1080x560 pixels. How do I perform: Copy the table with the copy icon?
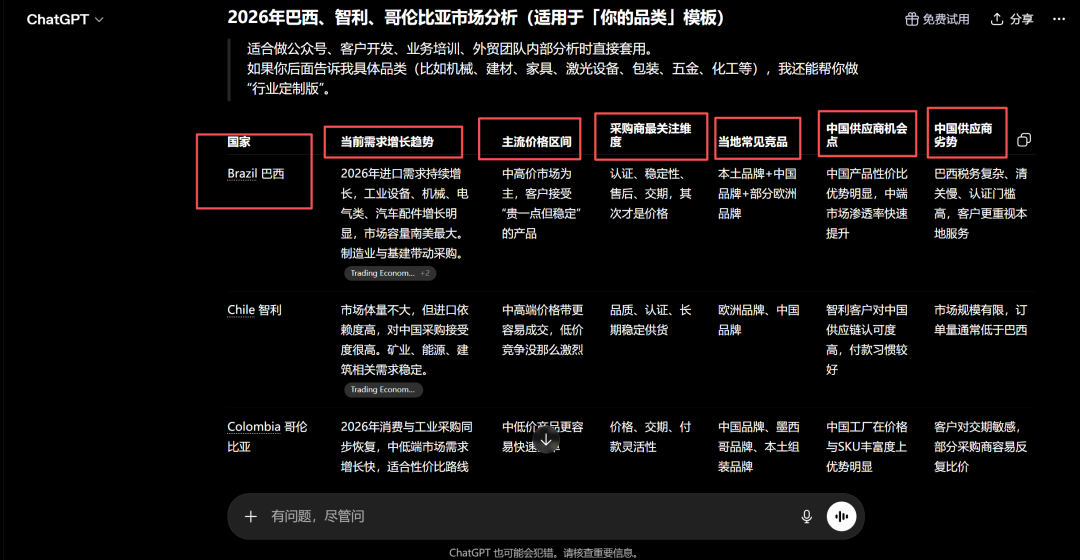(1024, 140)
